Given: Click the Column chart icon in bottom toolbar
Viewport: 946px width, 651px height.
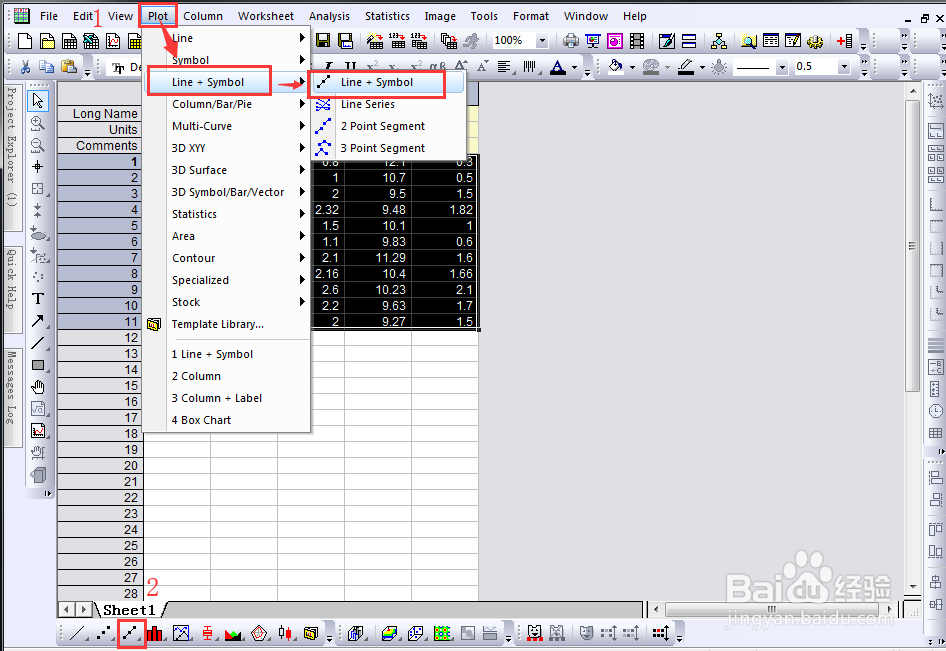Looking at the screenshot, I should [x=155, y=633].
